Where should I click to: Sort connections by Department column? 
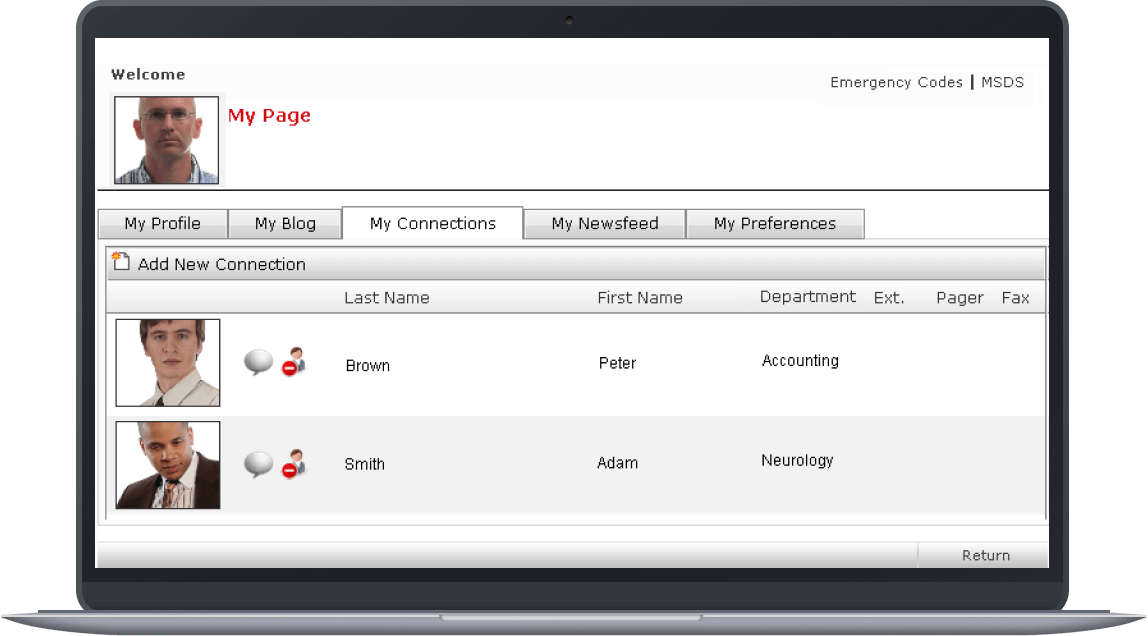pyautogui.click(x=808, y=296)
